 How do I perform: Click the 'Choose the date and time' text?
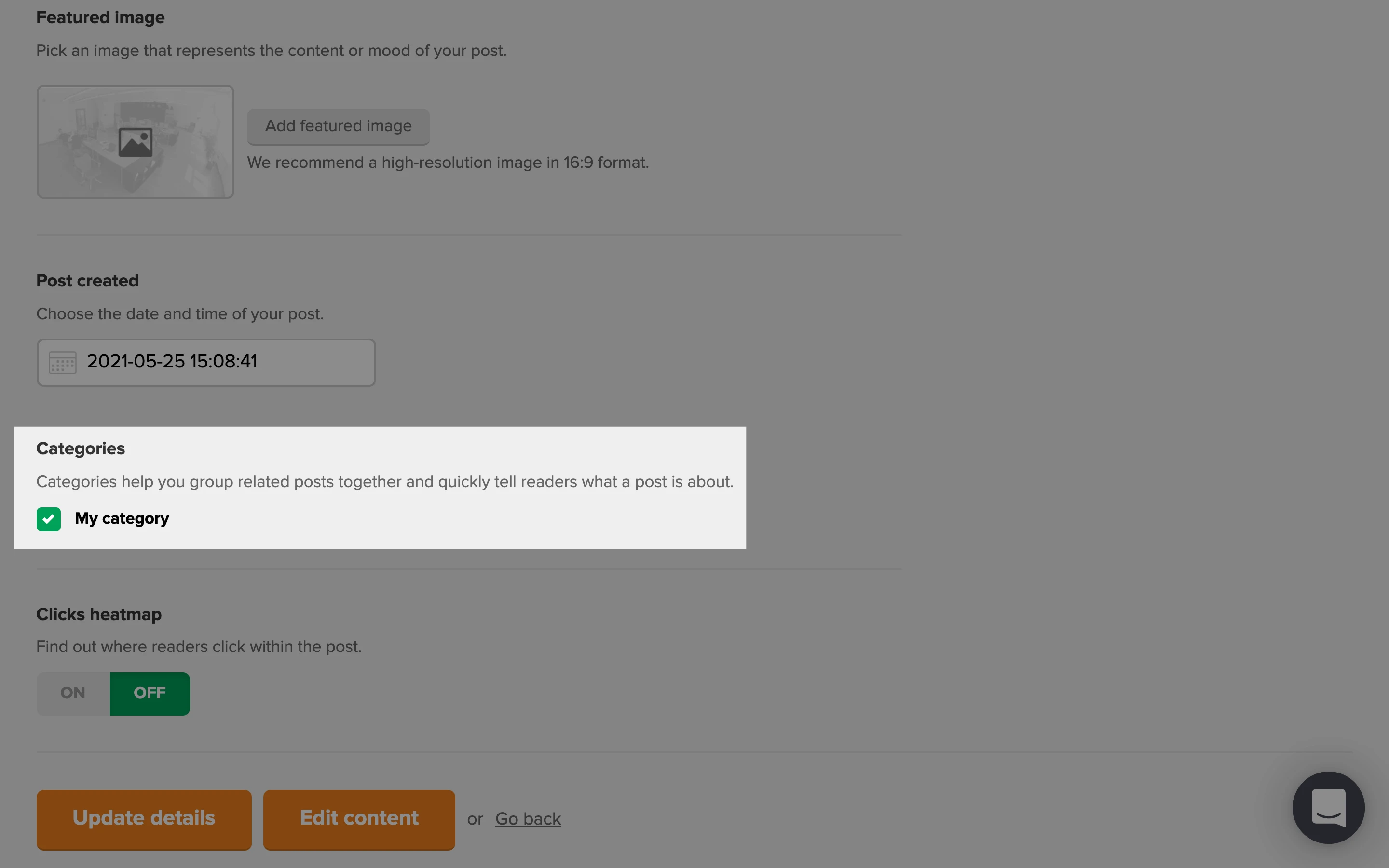pos(179,314)
